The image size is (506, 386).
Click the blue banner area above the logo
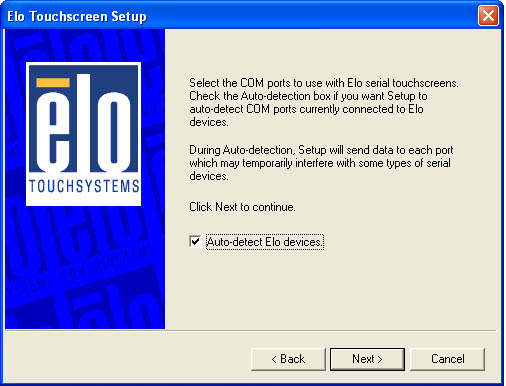85,46
